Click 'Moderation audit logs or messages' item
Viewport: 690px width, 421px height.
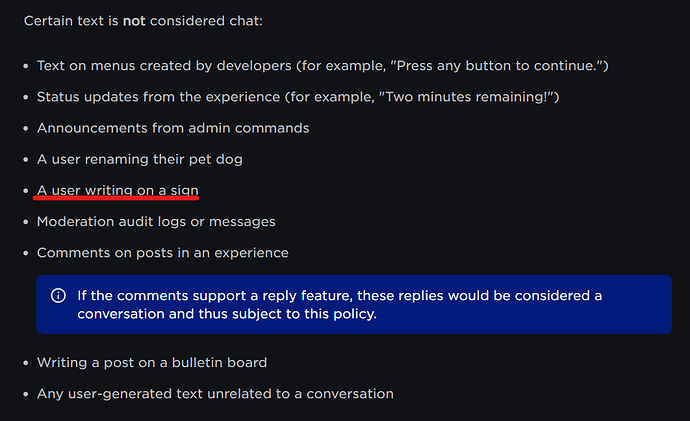click(156, 222)
